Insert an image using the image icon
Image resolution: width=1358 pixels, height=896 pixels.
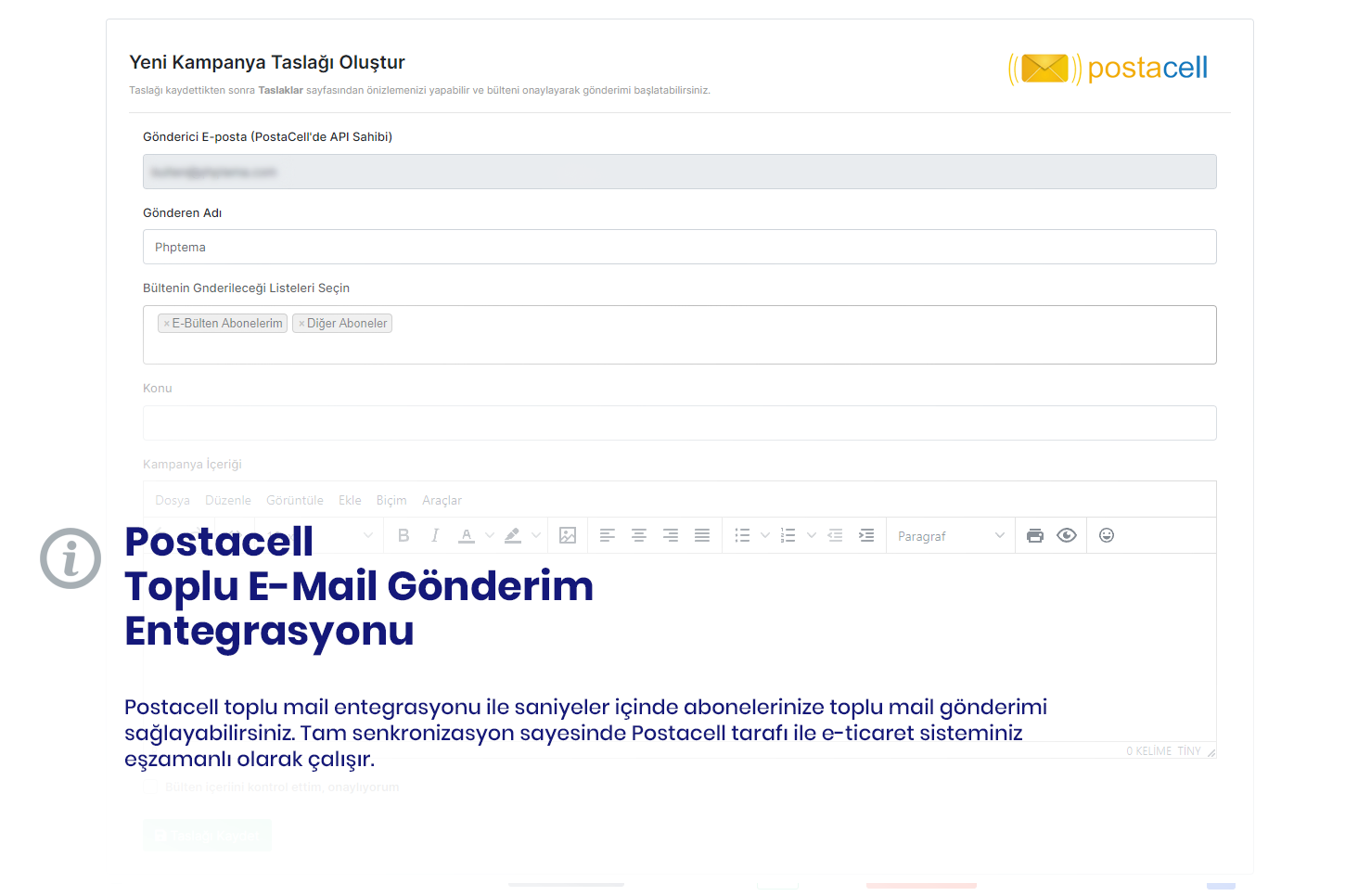568,536
